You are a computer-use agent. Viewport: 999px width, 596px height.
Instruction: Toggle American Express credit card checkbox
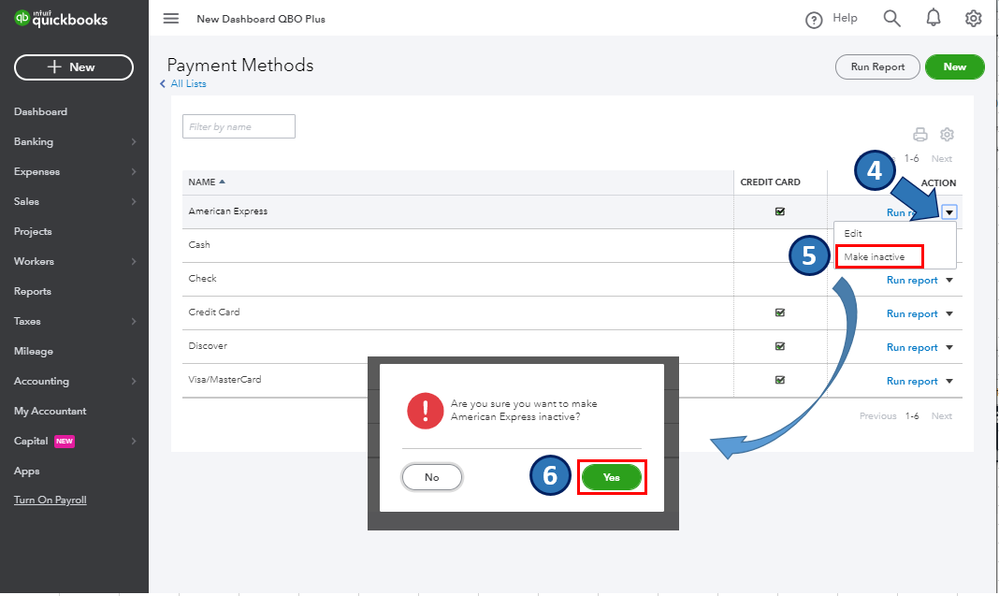(x=780, y=211)
